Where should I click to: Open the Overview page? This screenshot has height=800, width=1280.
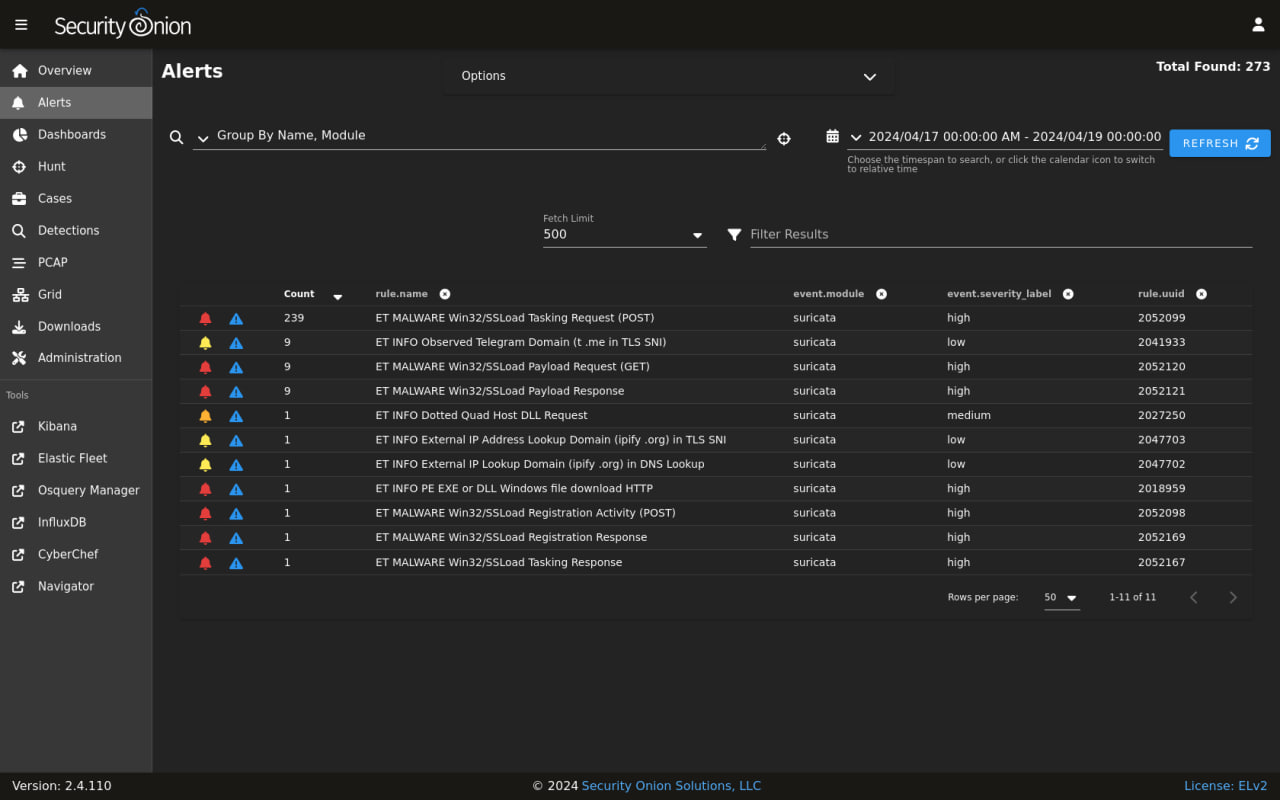tap(76, 71)
